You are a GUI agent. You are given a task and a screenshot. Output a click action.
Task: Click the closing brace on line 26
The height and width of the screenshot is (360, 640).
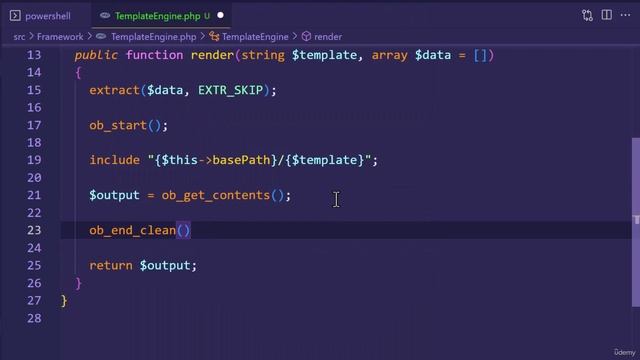[78, 283]
